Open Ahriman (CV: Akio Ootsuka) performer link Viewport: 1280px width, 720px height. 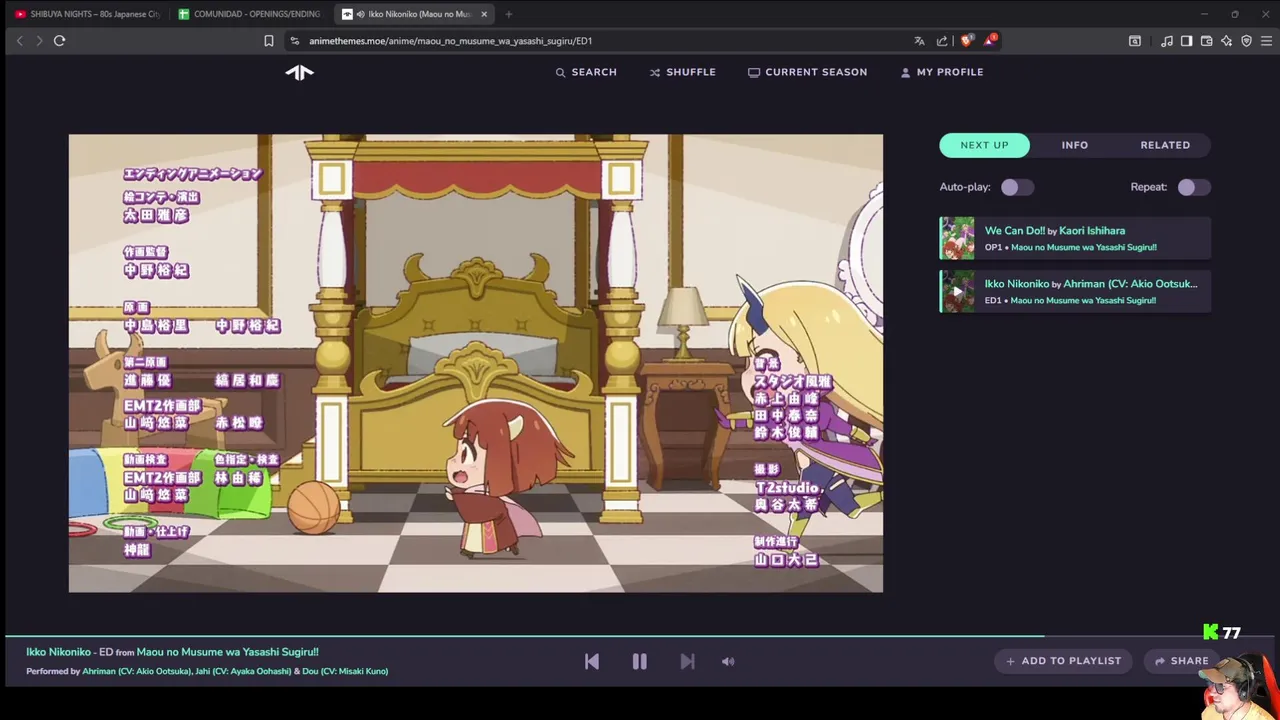(136, 671)
